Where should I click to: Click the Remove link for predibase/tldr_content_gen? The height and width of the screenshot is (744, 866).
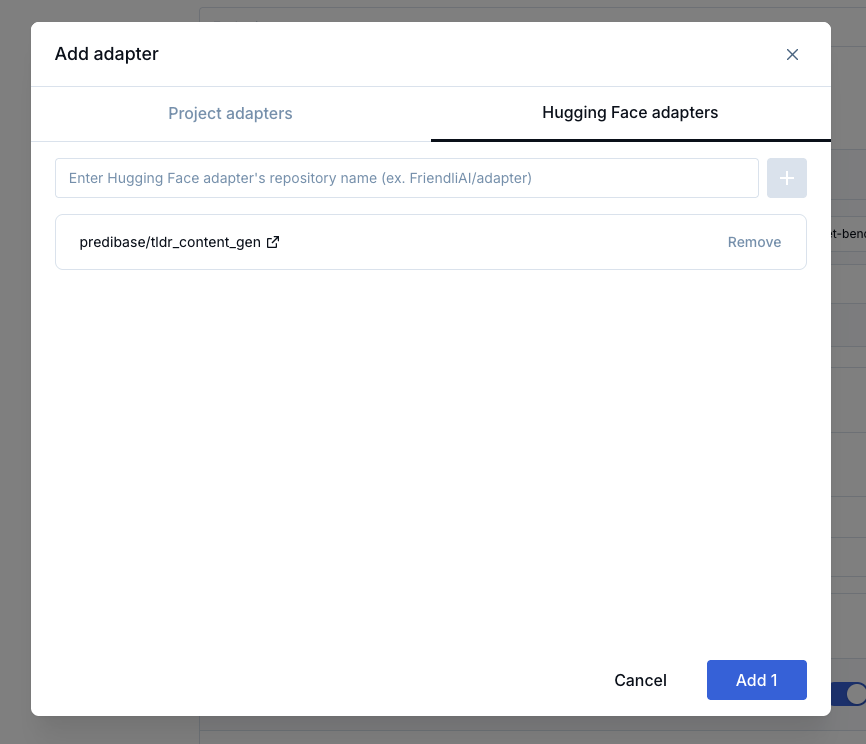pos(754,241)
